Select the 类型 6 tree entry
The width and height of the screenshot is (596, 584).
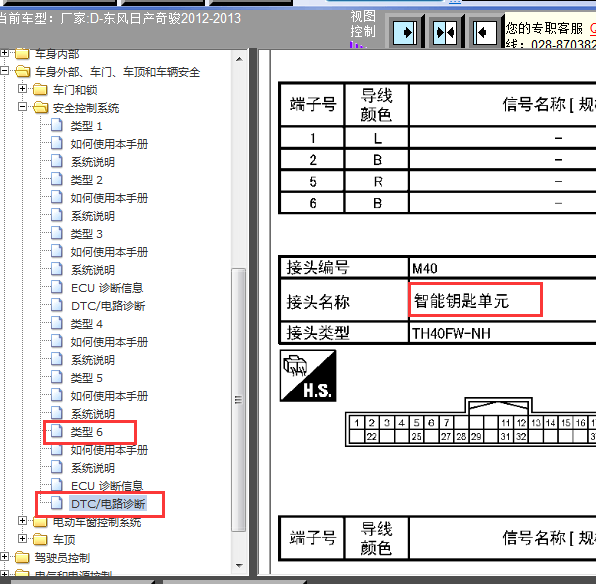tap(87, 432)
